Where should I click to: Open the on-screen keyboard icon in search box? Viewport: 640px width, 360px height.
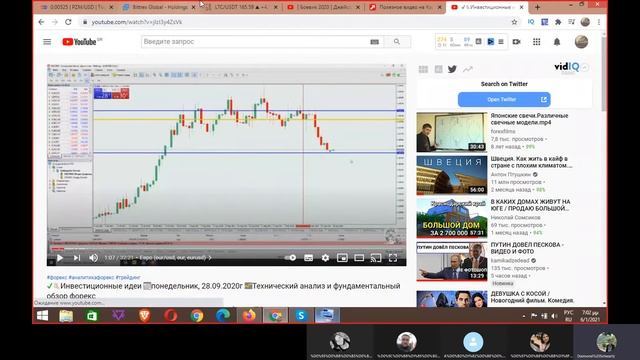374,42
